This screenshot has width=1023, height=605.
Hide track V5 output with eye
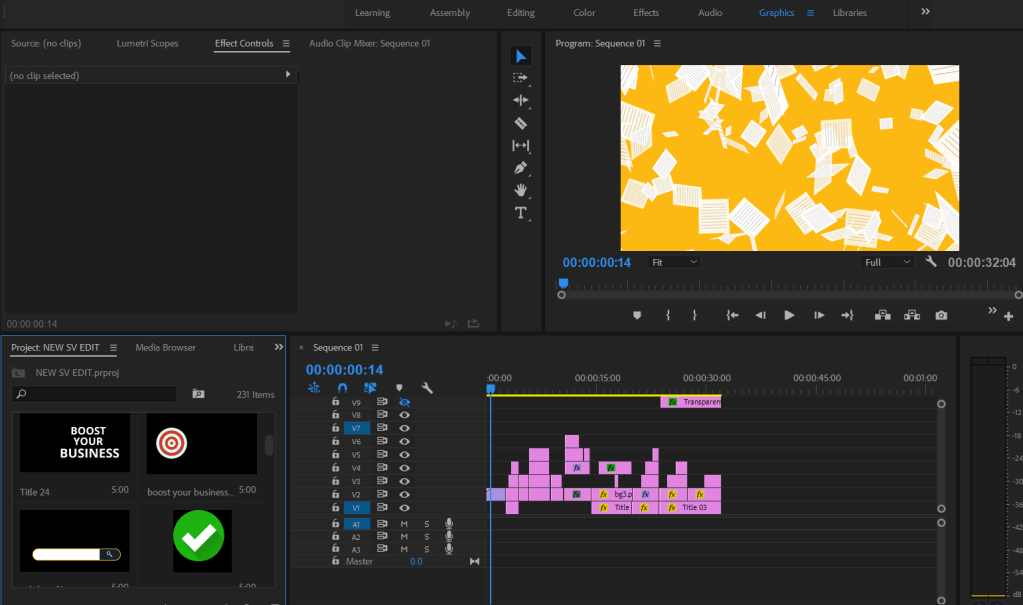coord(405,454)
